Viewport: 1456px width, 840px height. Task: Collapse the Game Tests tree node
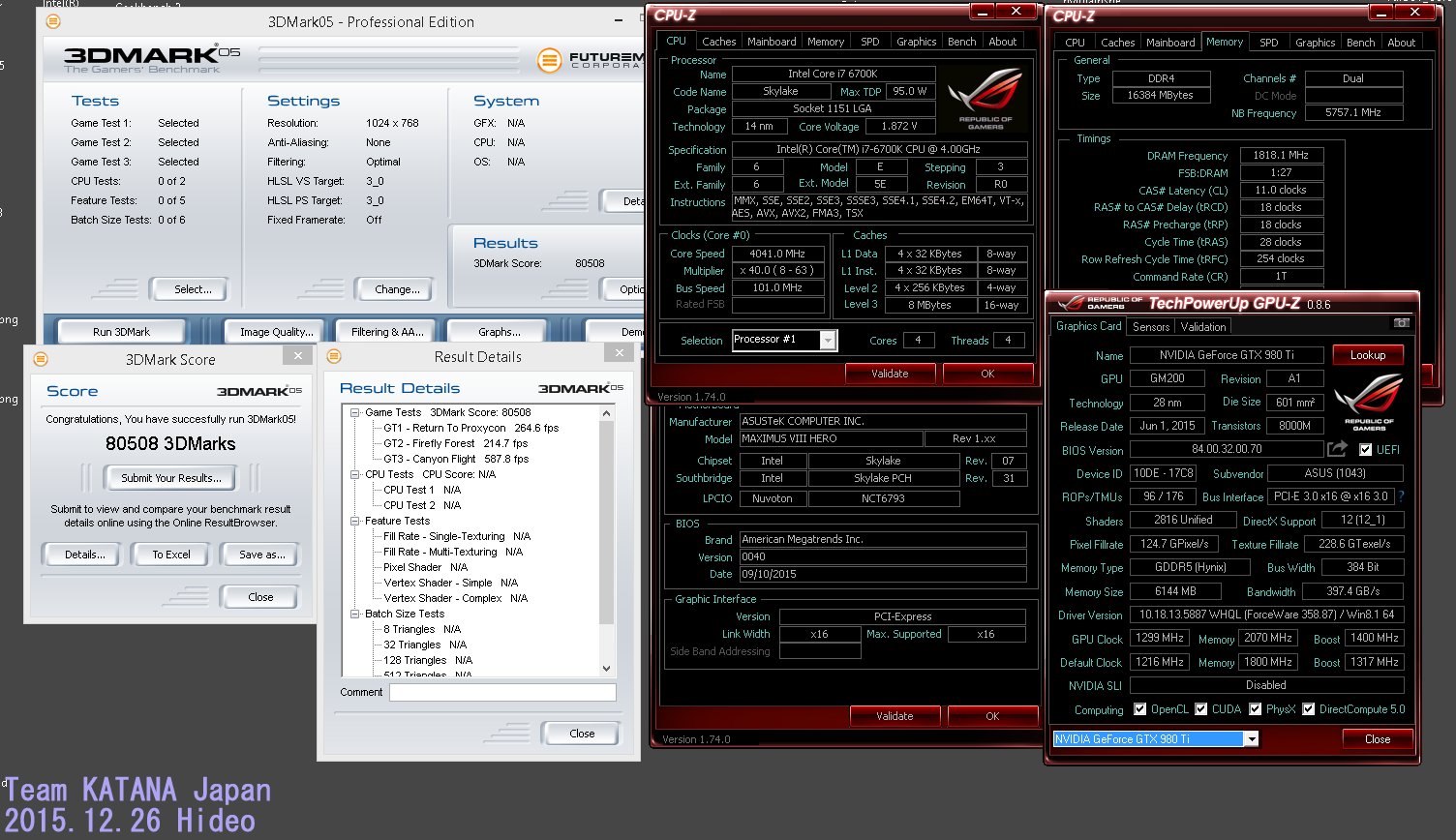pyautogui.click(x=355, y=412)
